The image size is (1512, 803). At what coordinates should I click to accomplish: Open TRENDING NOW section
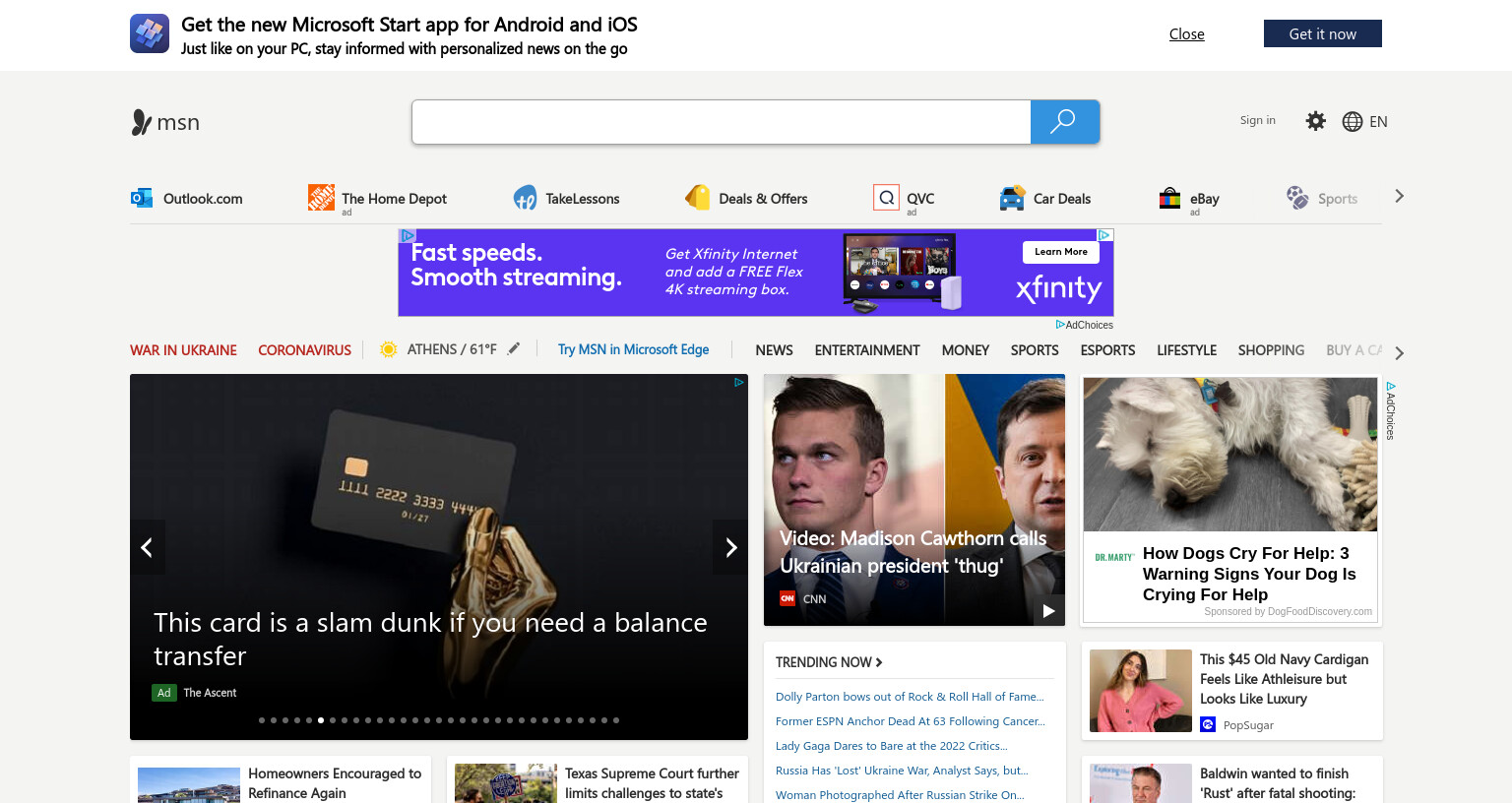829,662
